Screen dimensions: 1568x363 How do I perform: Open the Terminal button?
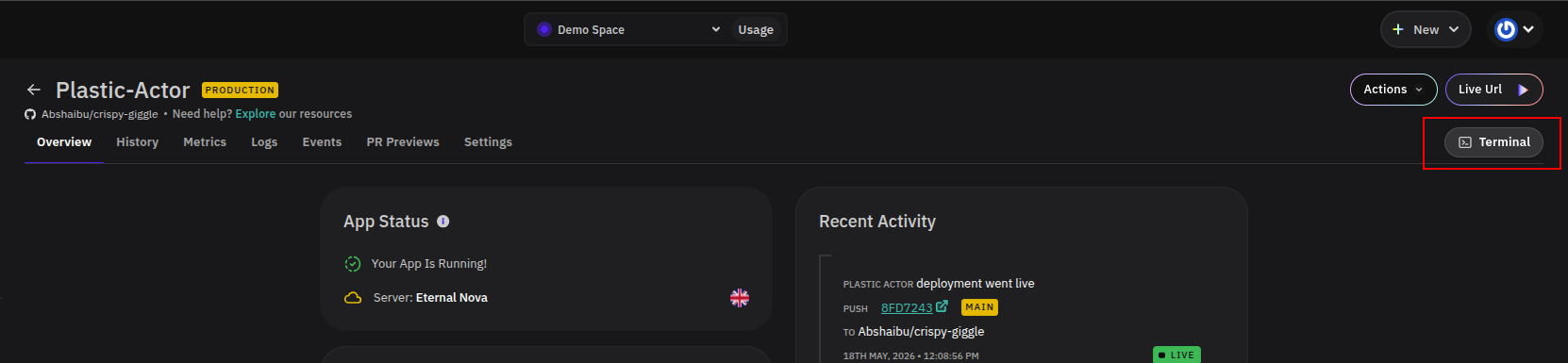pyautogui.click(x=1493, y=142)
